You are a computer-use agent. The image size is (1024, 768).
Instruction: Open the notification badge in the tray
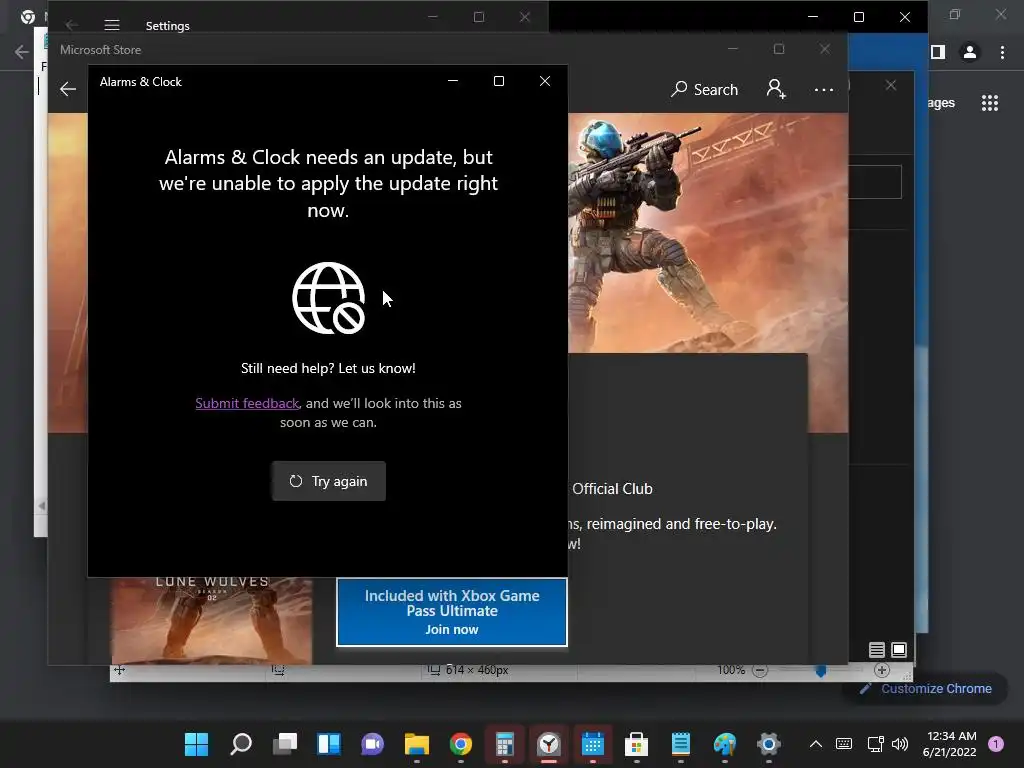point(996,744)
